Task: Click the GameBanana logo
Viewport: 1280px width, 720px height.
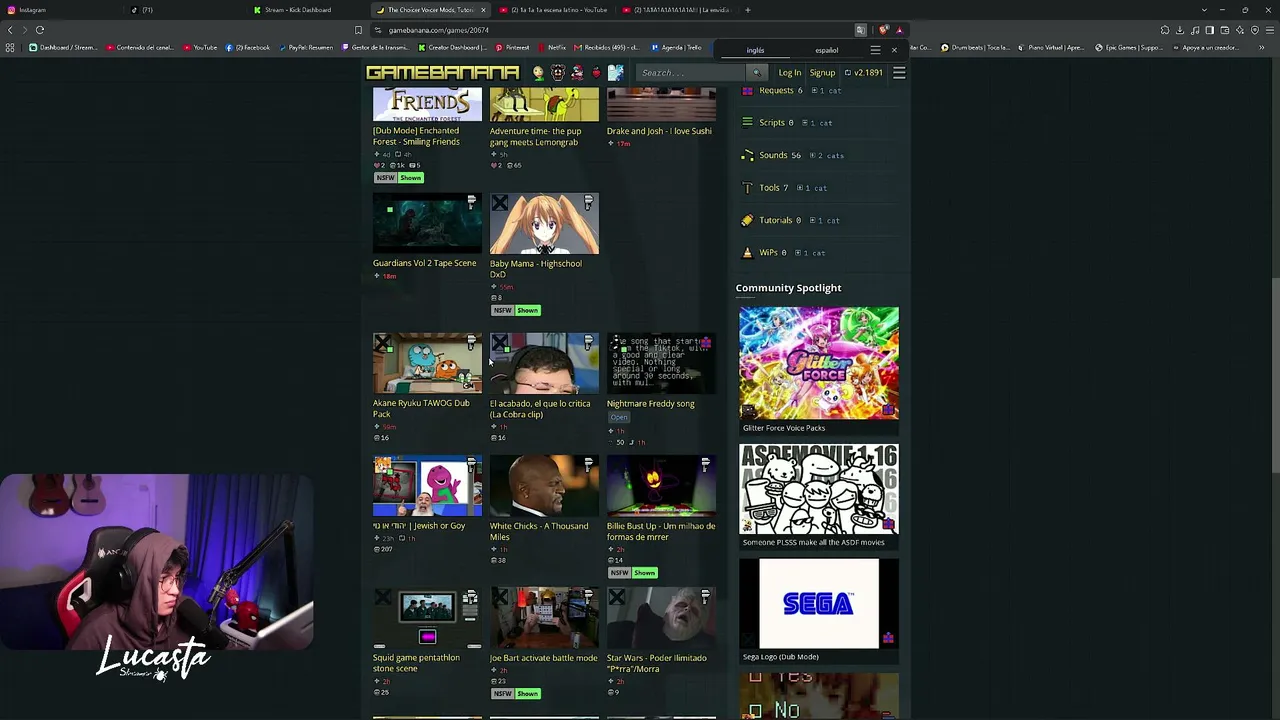Action: [443, 72]
